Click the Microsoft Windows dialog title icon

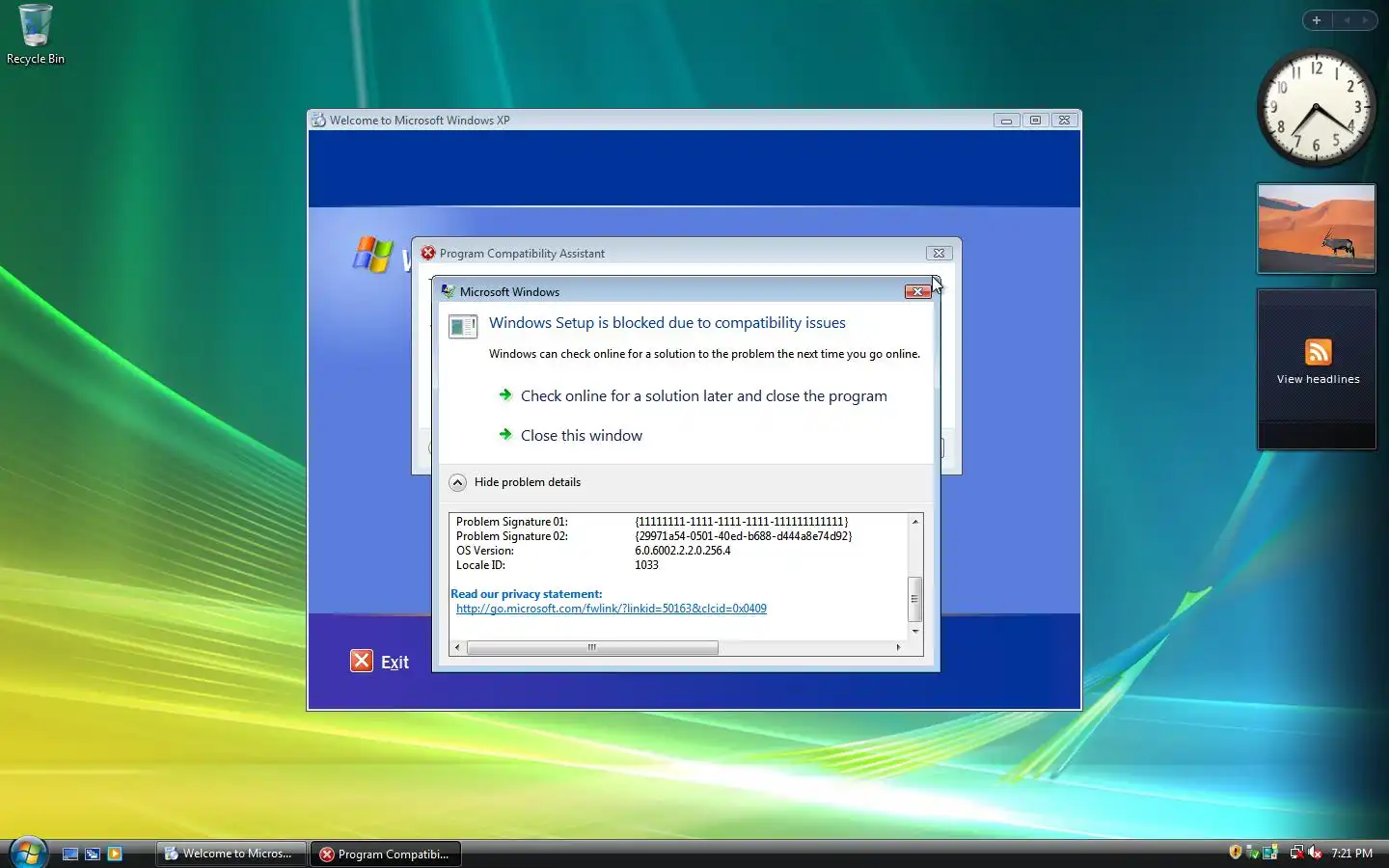(x=449, y=291)
